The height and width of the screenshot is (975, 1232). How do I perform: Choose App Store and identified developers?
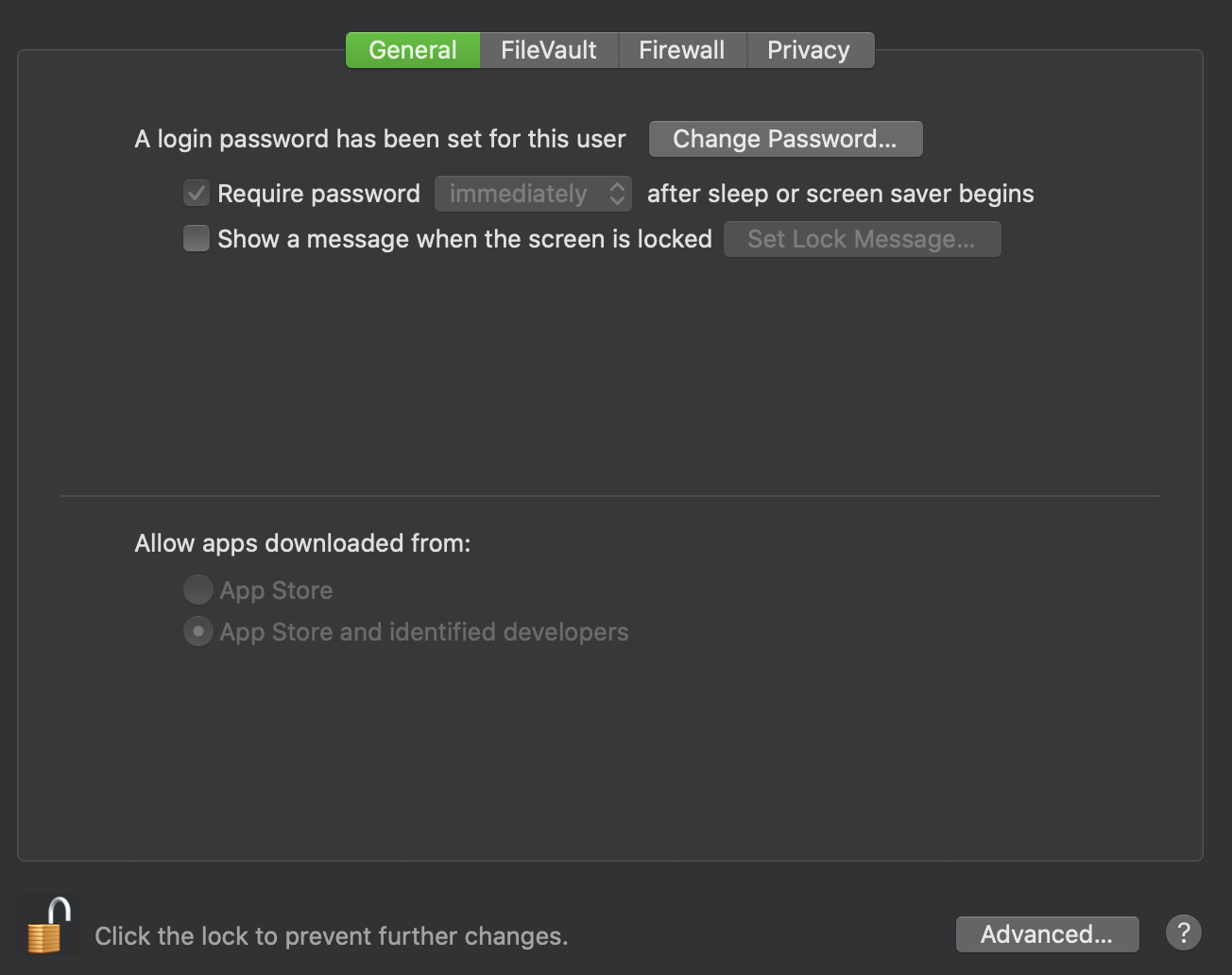197,631
